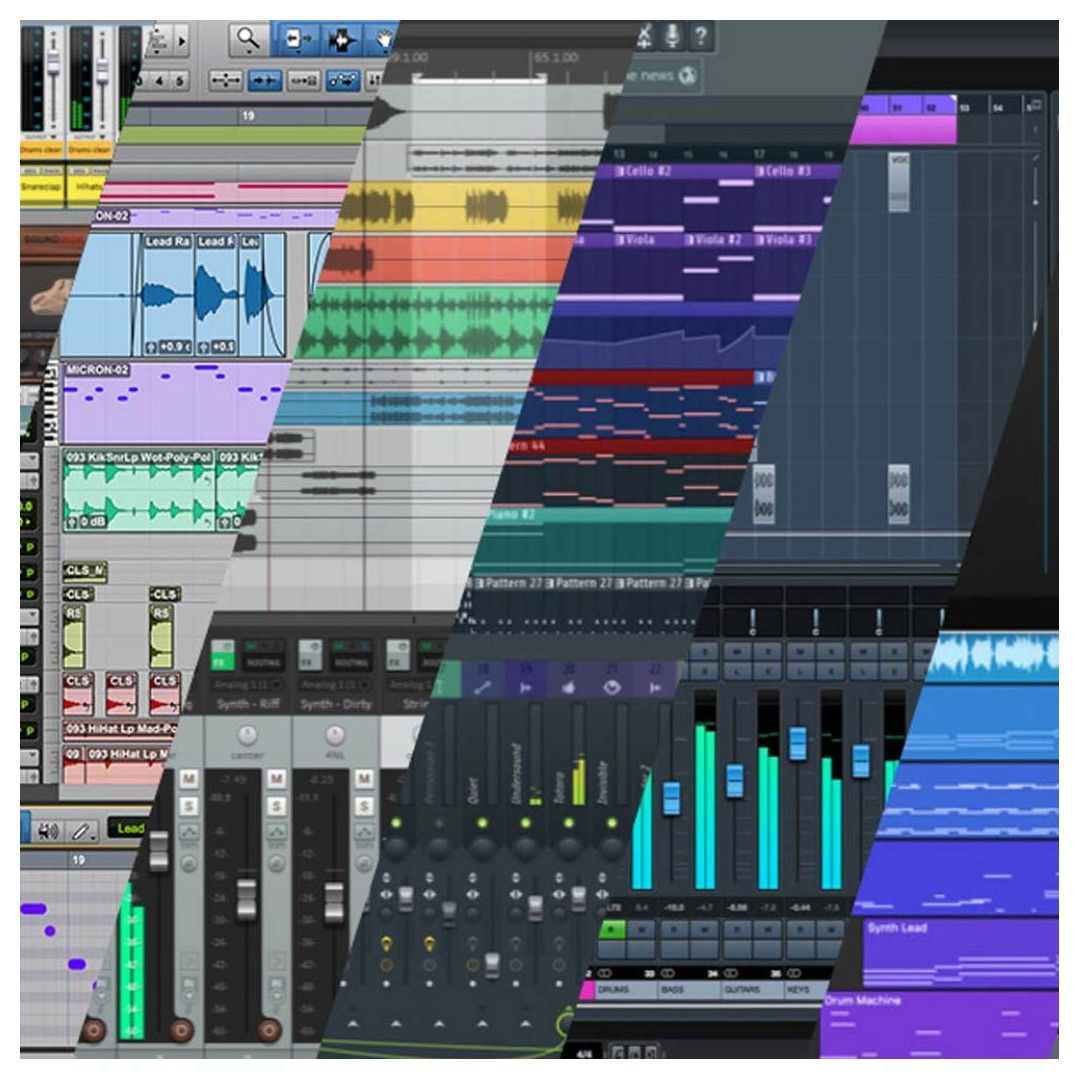Screen dimensions: 1080x1080
Task: Click up arrow beneath the Quiet FL track
Action: (482, 1024)
